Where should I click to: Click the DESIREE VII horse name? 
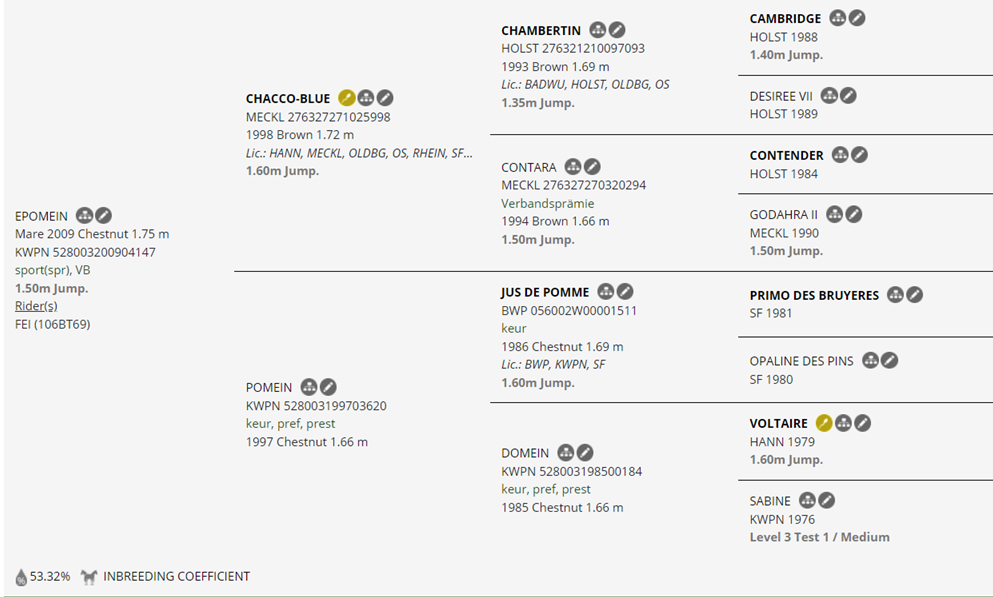(x=781, y=96)
